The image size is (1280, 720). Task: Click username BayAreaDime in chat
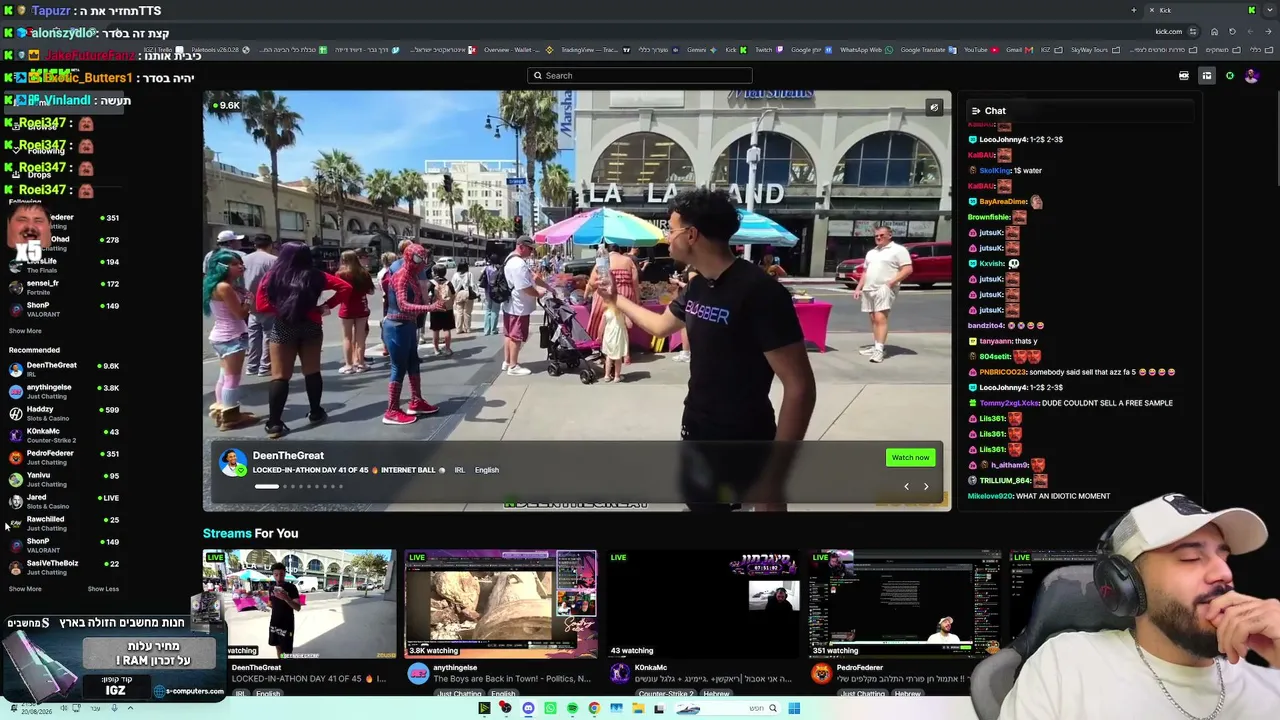point(1003,202)
